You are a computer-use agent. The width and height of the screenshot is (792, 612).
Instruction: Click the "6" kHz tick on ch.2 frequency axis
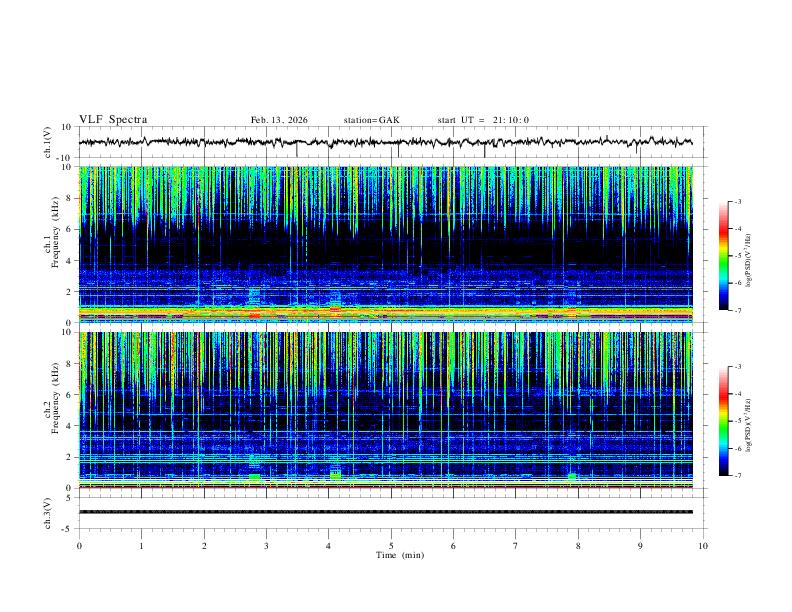click(x=70, y=395)
